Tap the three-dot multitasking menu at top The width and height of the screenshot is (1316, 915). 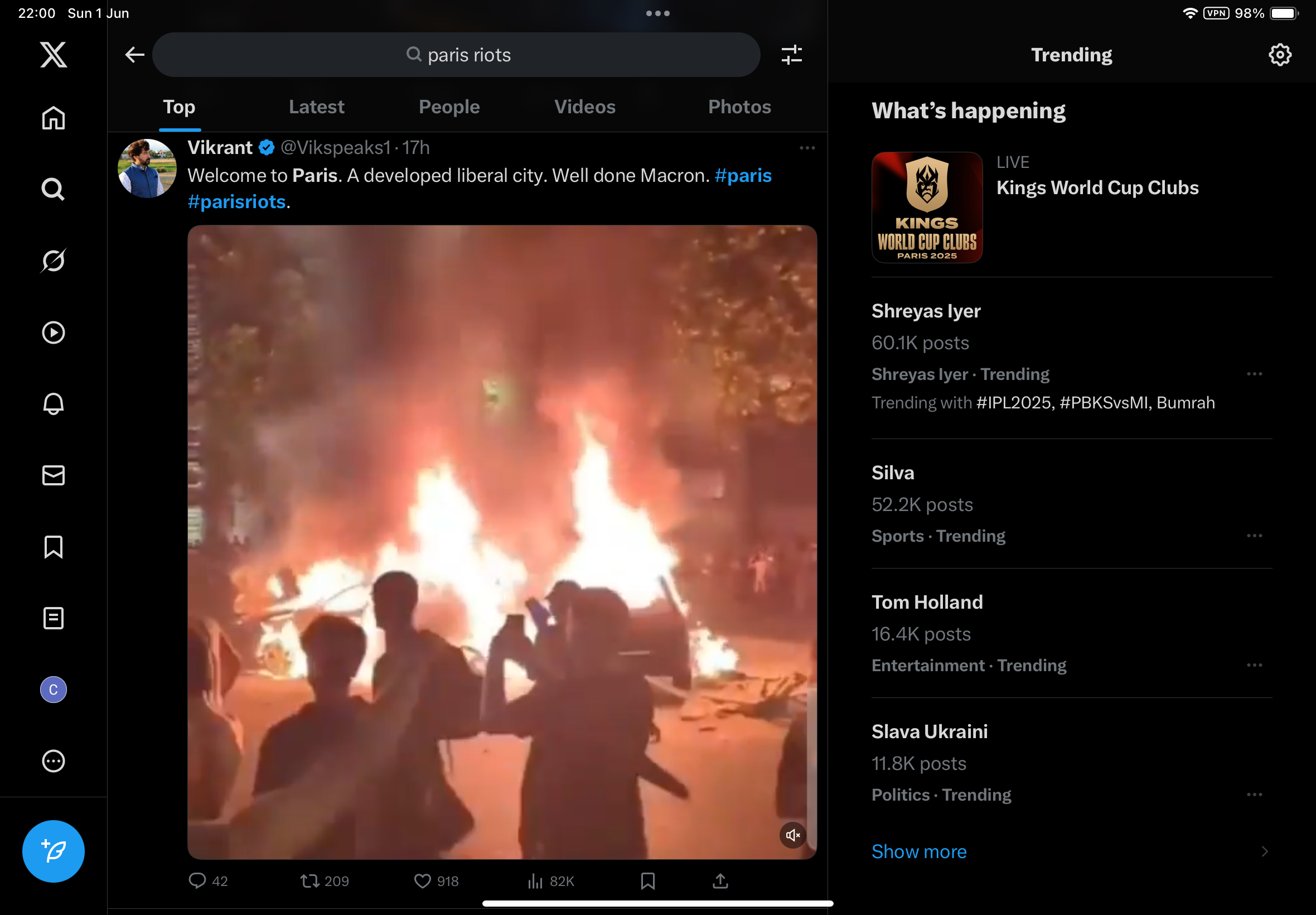tap(657, 13)
